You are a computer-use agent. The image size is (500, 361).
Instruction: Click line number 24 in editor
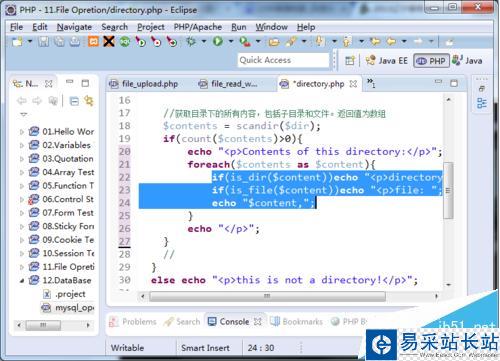(124, 203)
